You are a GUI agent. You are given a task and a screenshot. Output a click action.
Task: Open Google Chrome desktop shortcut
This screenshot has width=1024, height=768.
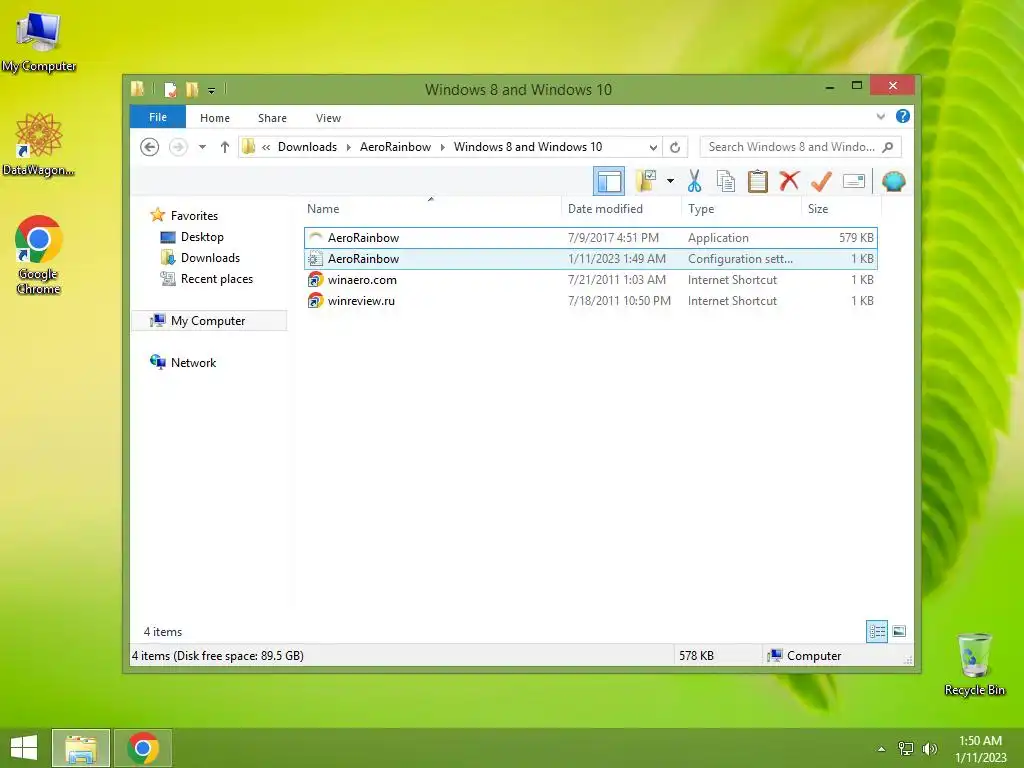[38, 255]
